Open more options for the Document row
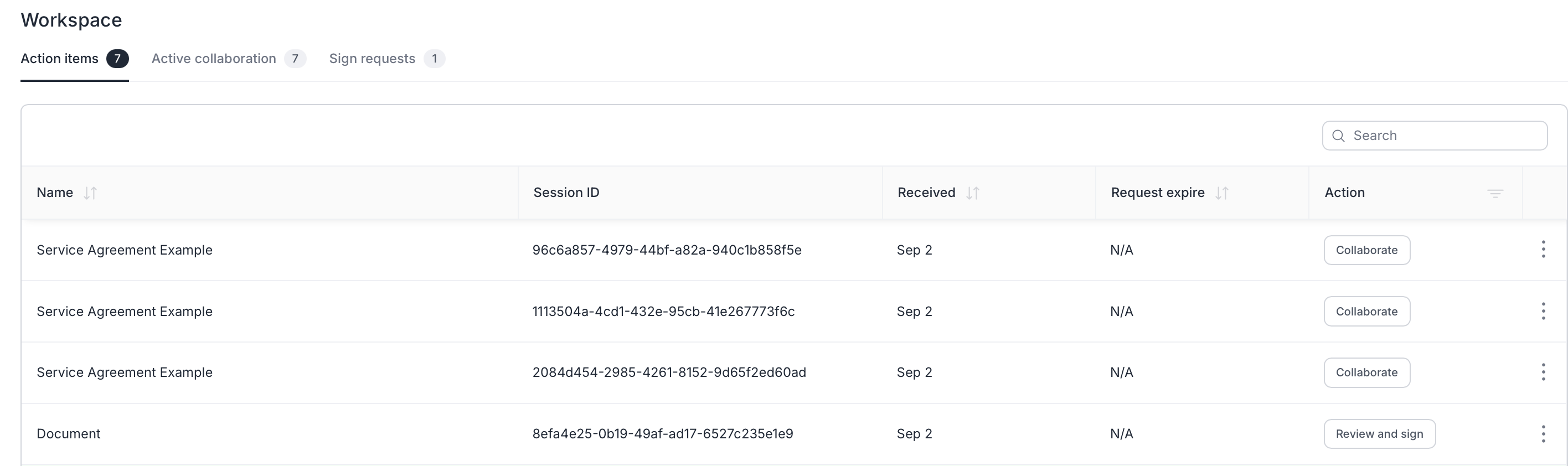The width and height of the screenshot is (1568, 466). (1543, 434)
